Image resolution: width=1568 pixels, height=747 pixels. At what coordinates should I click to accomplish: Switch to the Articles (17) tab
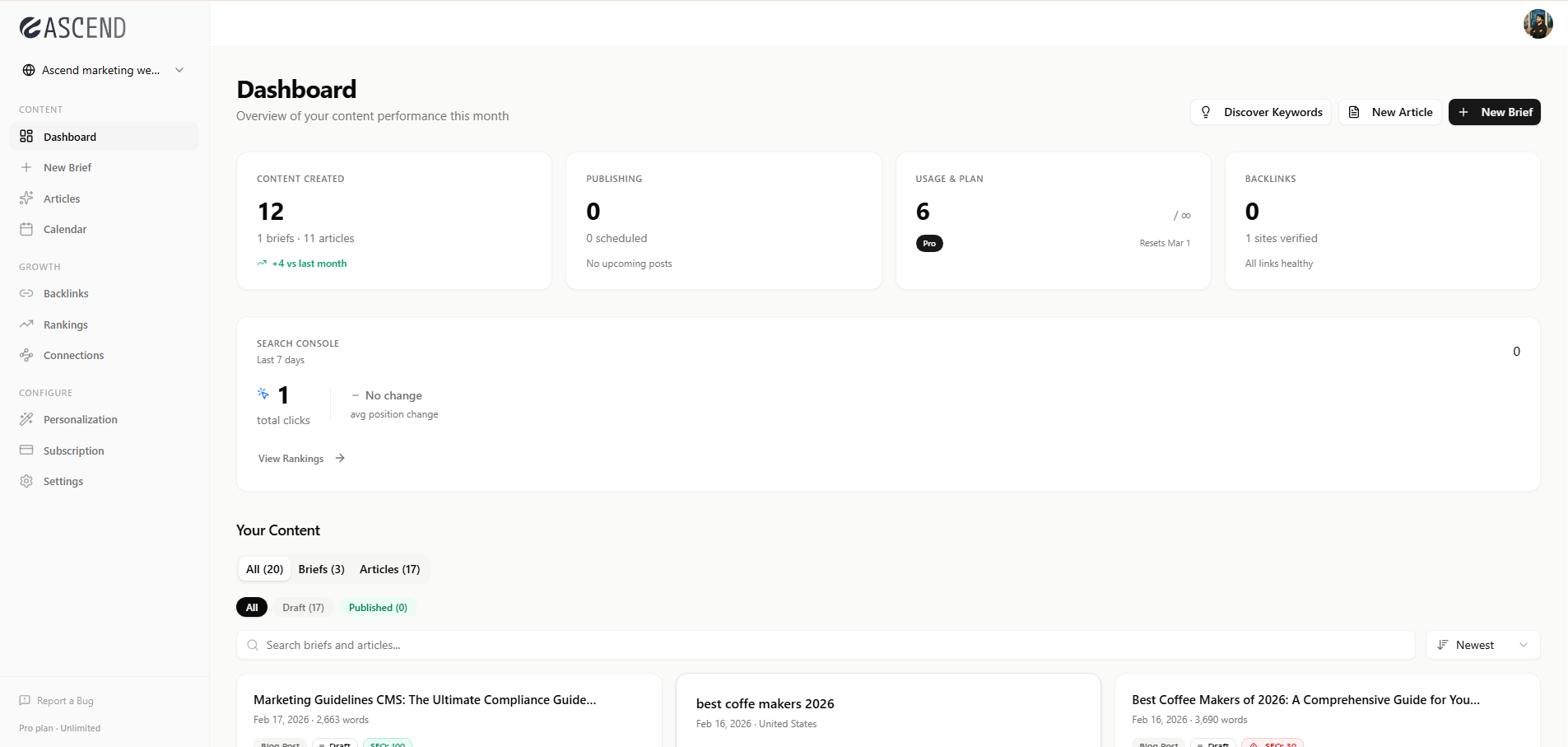[389, 569]
